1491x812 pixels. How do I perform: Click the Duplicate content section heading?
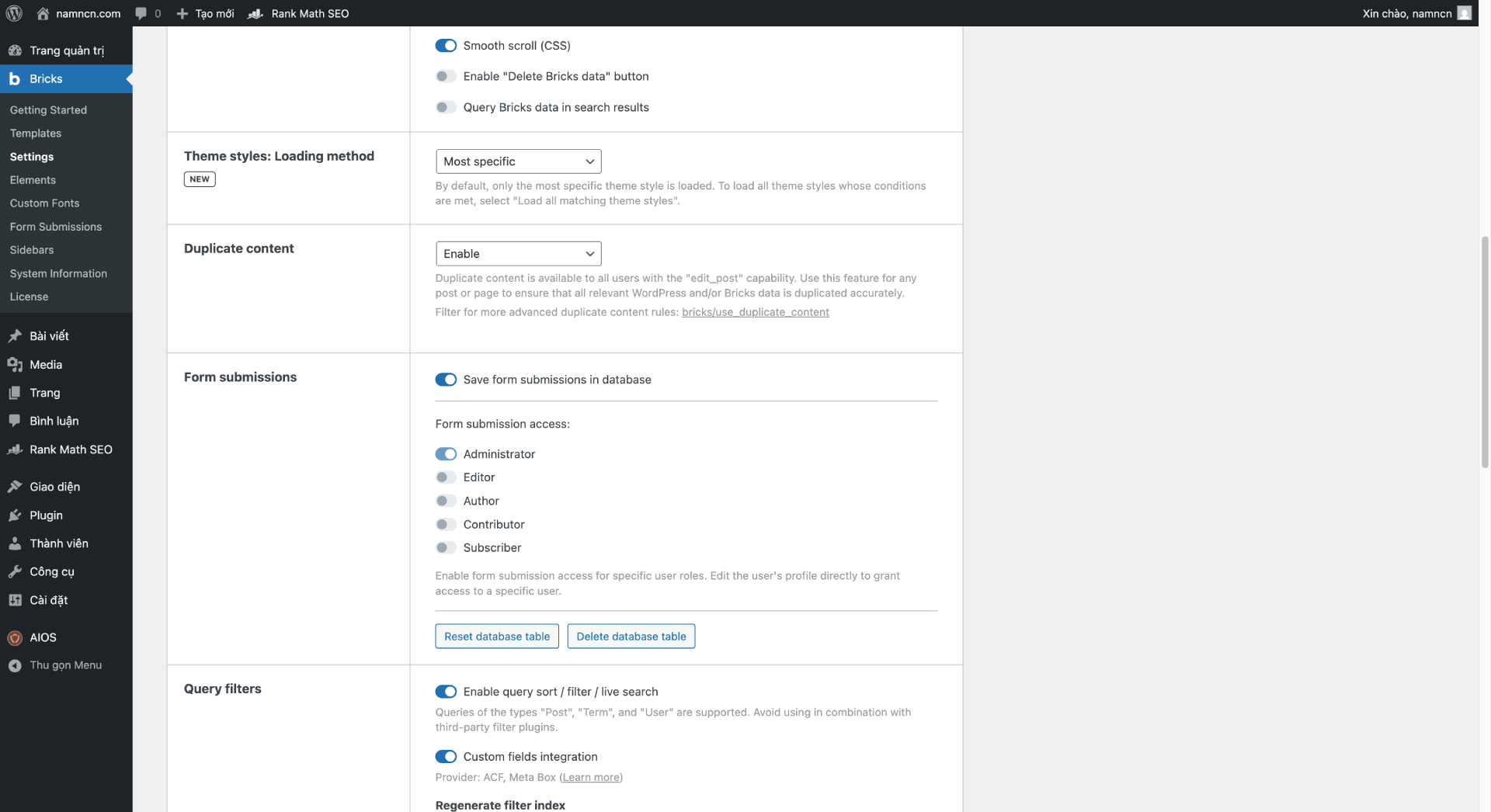[x=239, y=248]
